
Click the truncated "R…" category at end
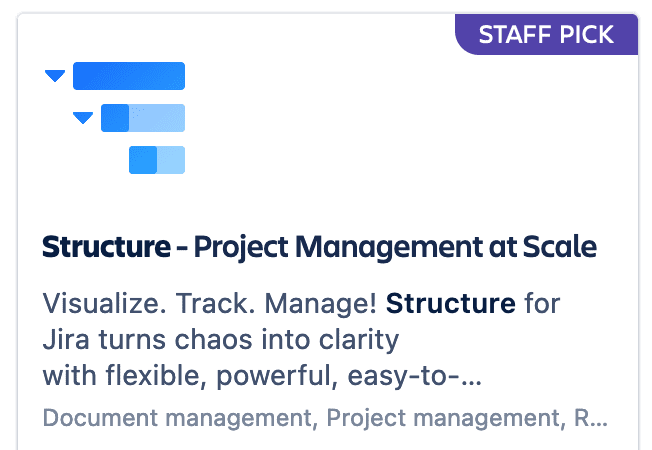click(x=590, y=418)
